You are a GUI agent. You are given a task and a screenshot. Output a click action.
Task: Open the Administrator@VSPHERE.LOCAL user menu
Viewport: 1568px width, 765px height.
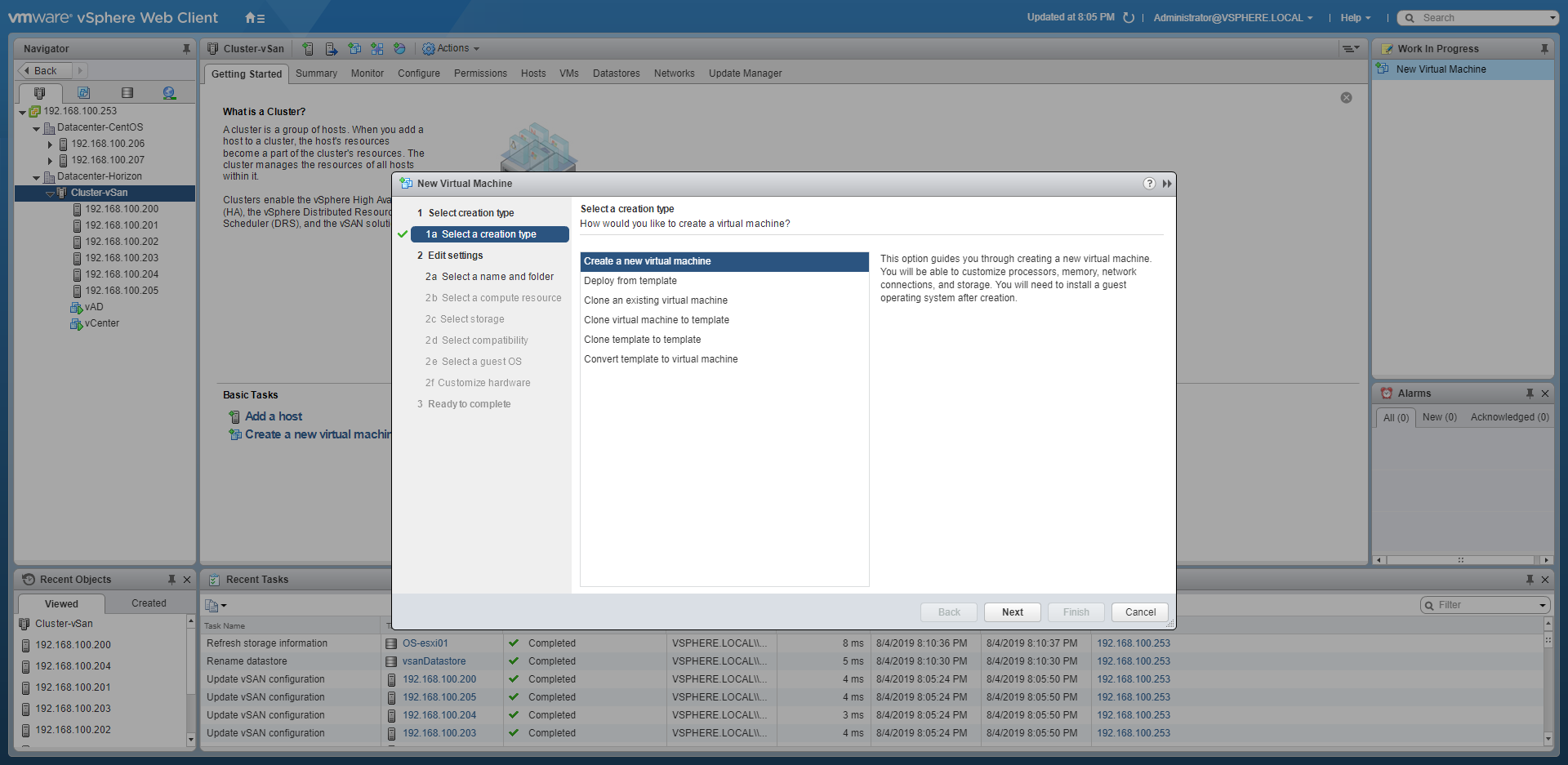(1232, 18)
